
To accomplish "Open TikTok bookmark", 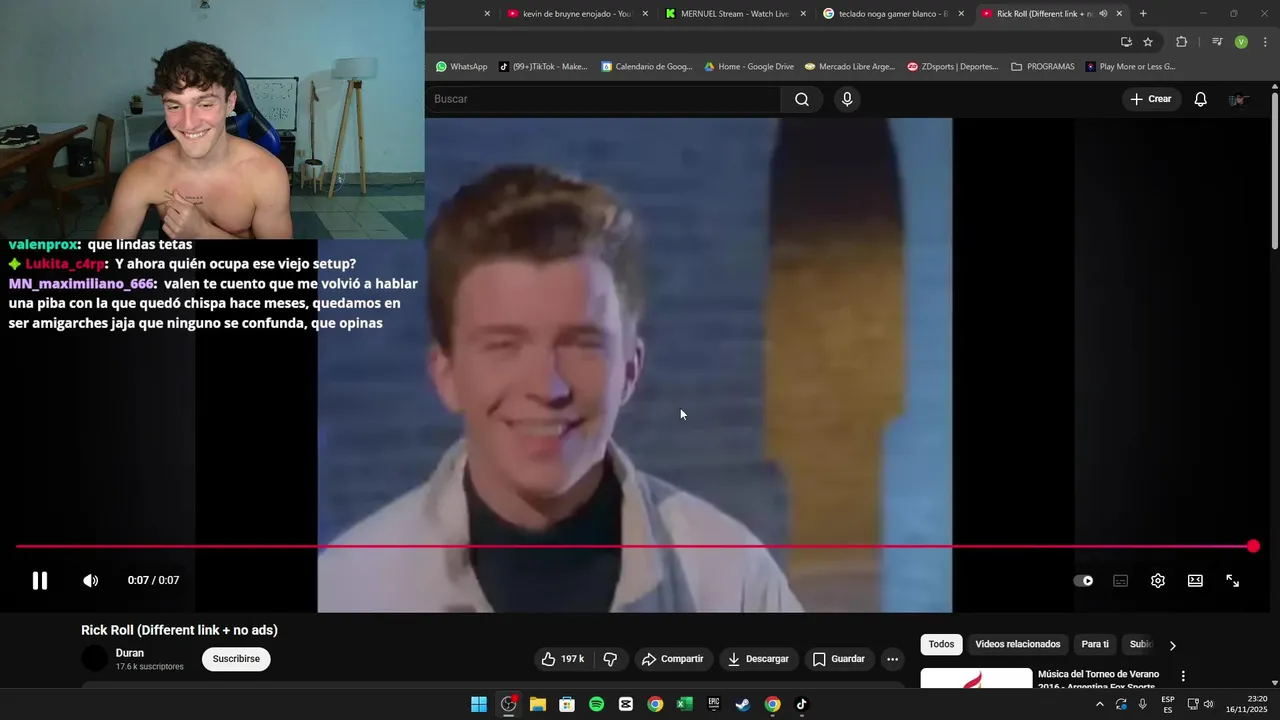I will tap(543, 67).
